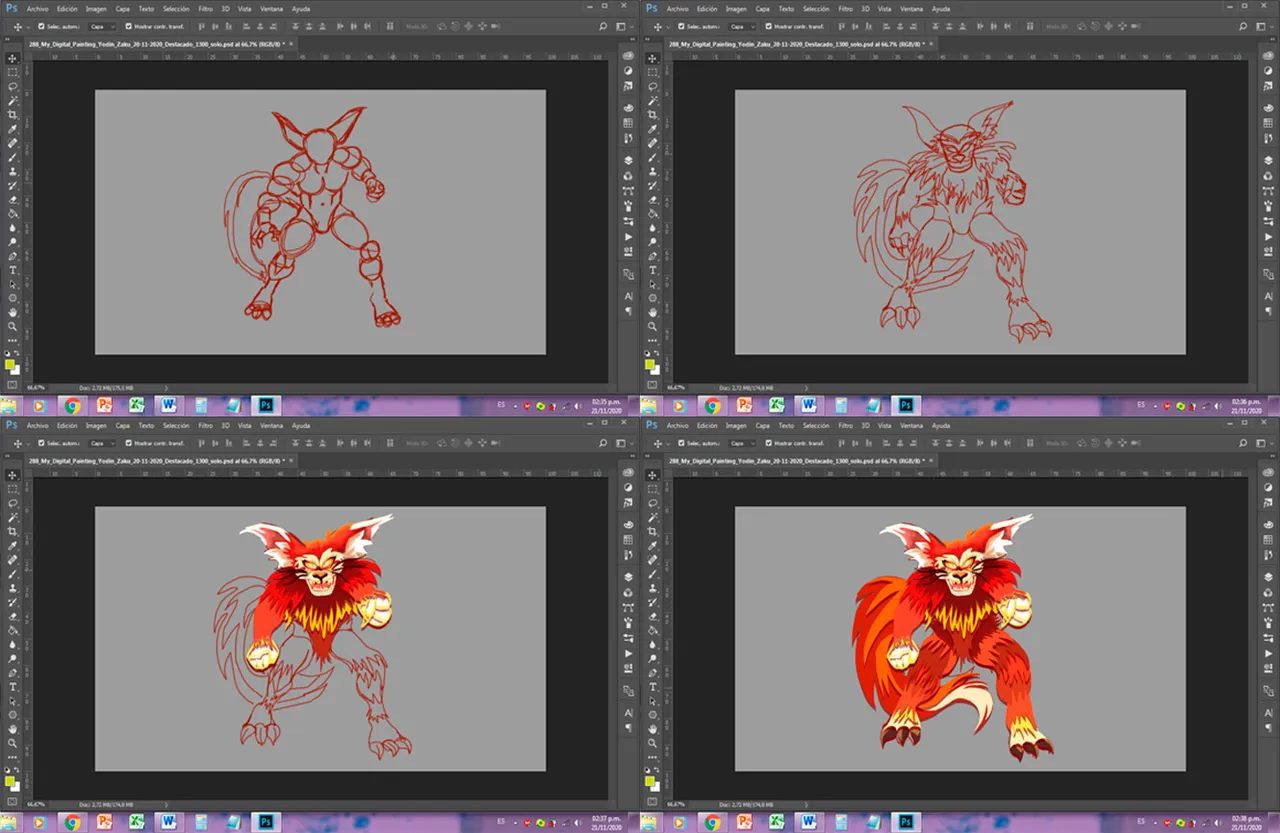Open the Paragraph panel icon in the fully colored window

tap(1268, 728)
